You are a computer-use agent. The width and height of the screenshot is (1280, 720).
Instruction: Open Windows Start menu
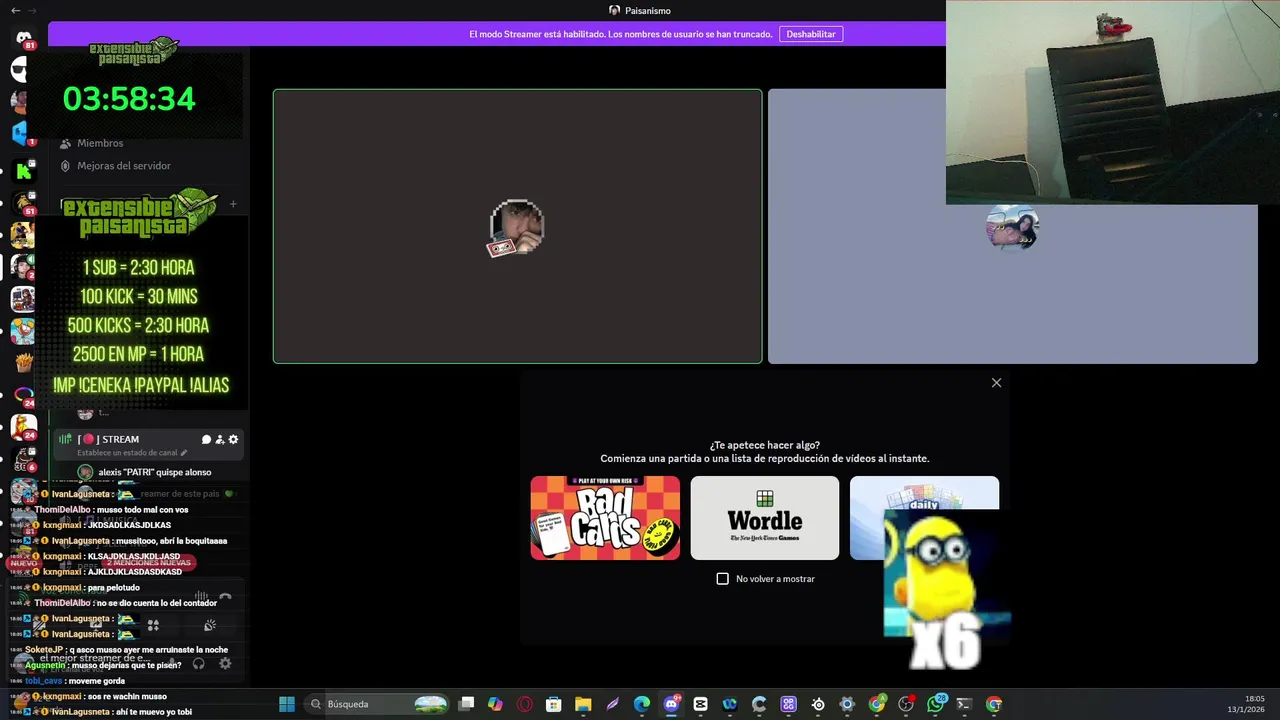[287, 704]
